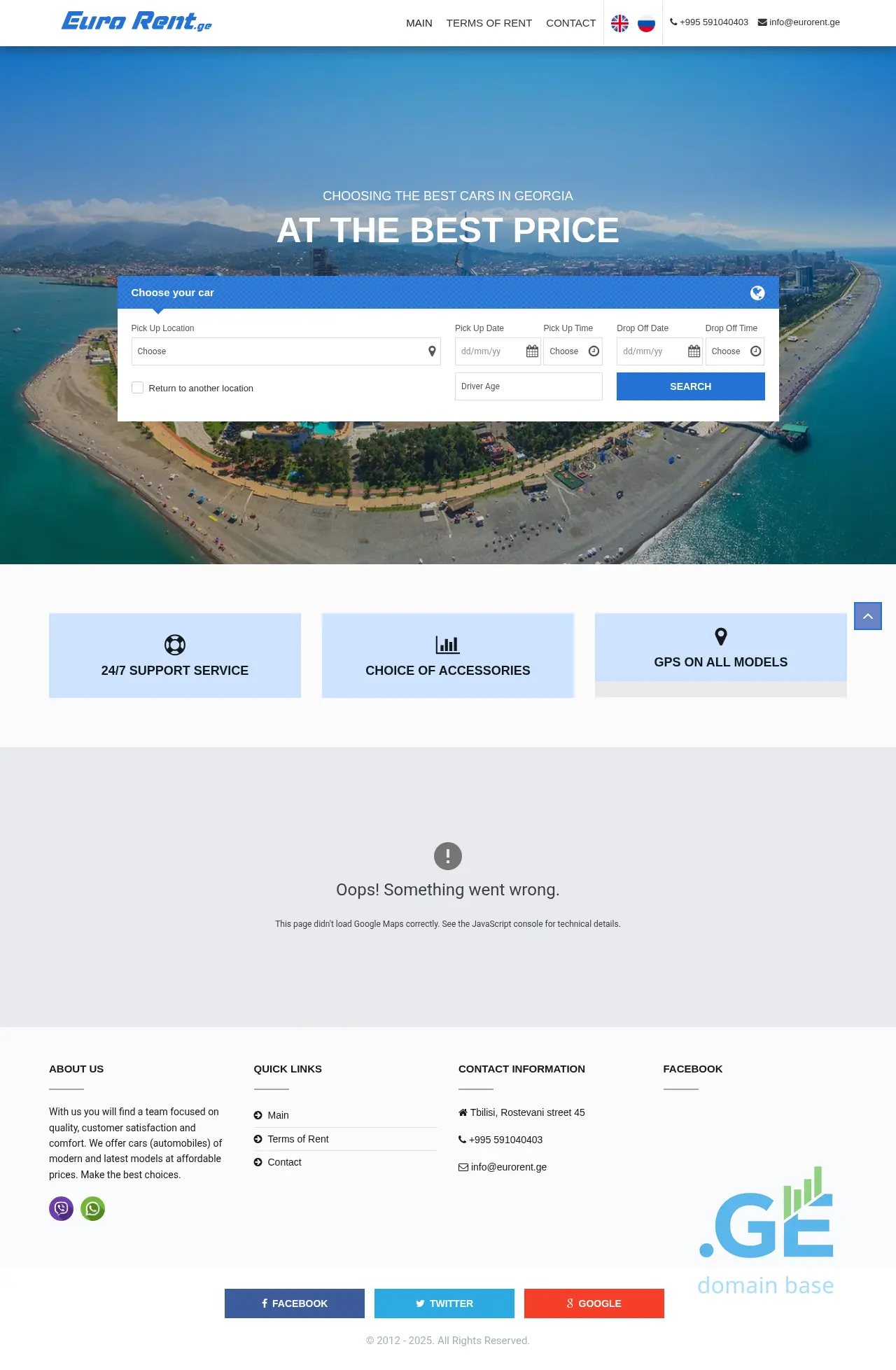Go to Contact in top navigation

tap(570, 23)
